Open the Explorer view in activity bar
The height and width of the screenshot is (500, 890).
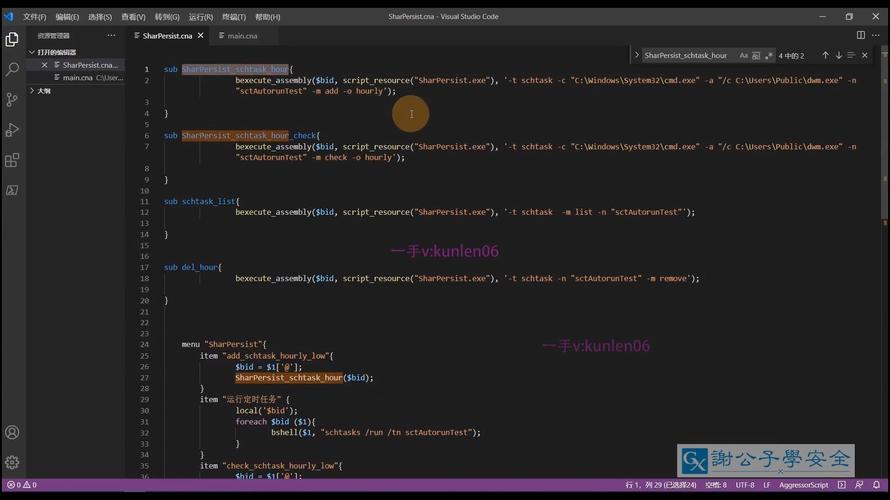(x=12, y=39)
